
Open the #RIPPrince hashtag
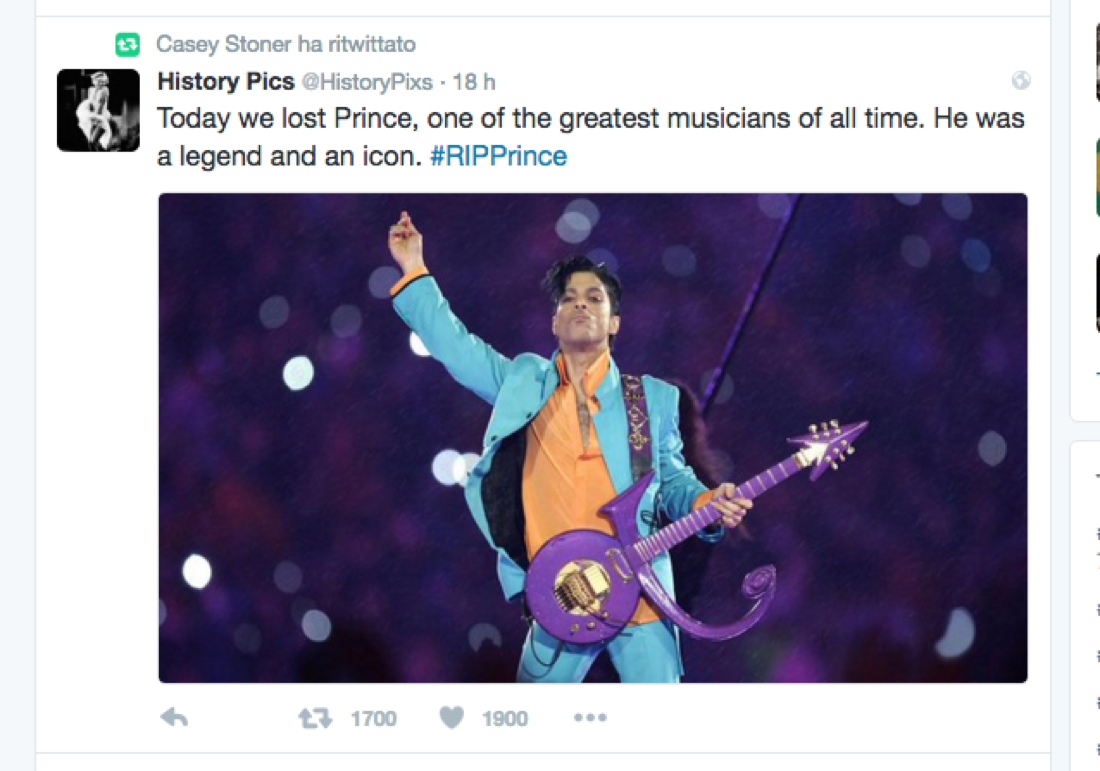pyautogui.click(x=498, y=156)
